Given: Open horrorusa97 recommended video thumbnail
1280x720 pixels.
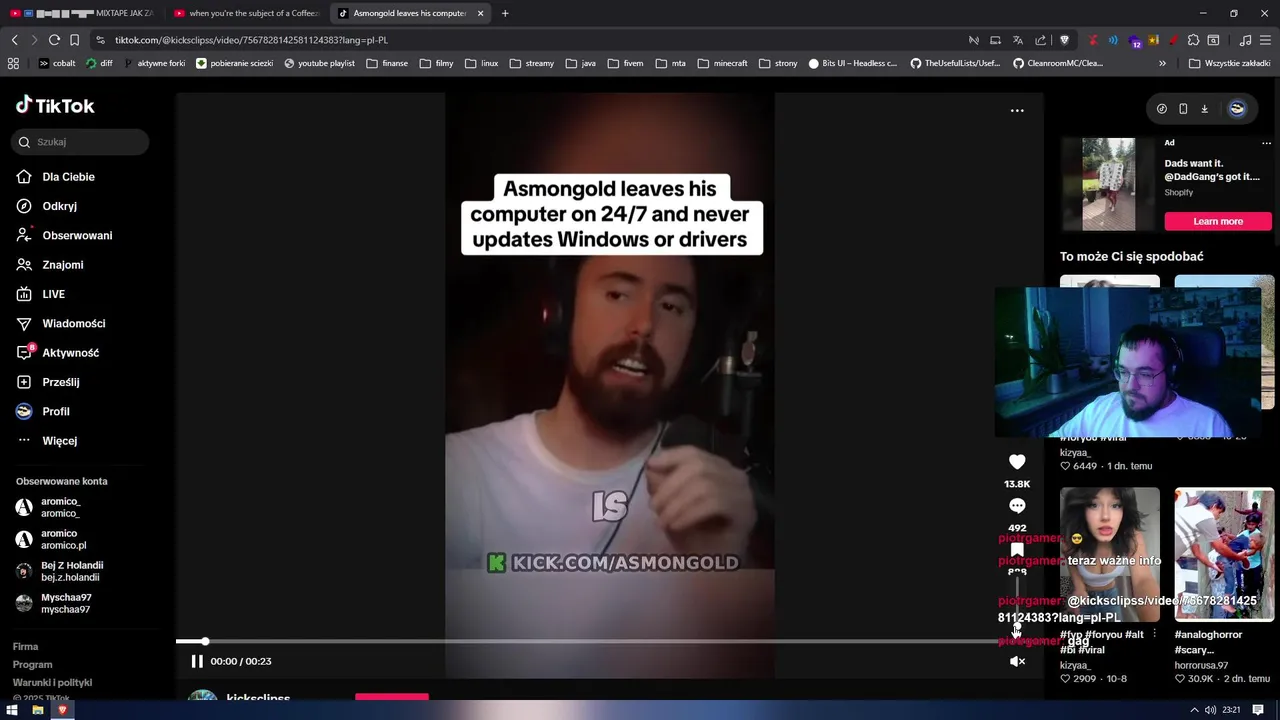Looking at the screenshot, I should click(1224, 554).
